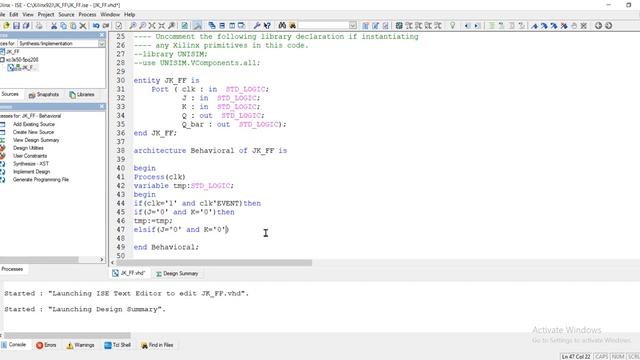Image resolution: width=640 pixels, height=360 pixels.
Task: Click the first magnifier zoom icon
Action: 133,26
